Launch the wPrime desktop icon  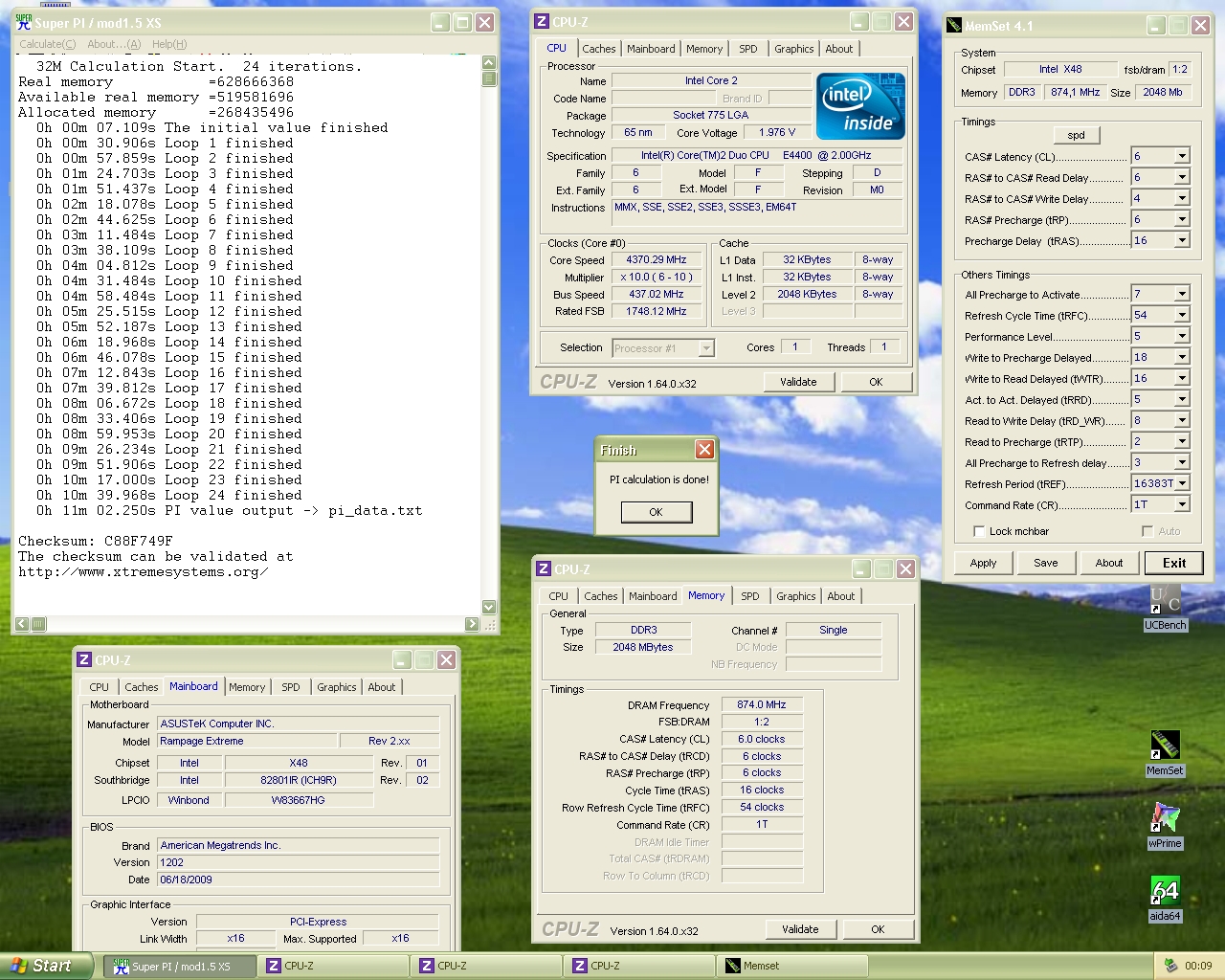[x=1165, y=825]
